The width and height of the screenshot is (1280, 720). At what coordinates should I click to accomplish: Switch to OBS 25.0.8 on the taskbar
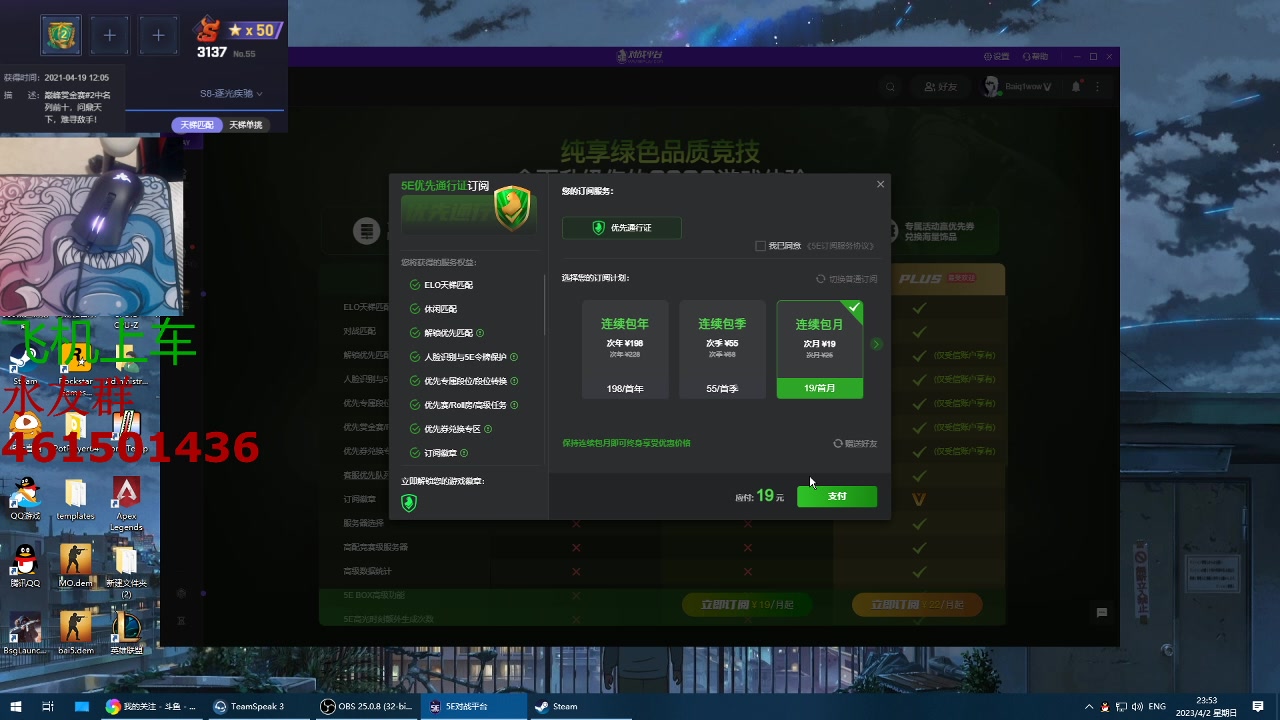[x=366, y=706]
